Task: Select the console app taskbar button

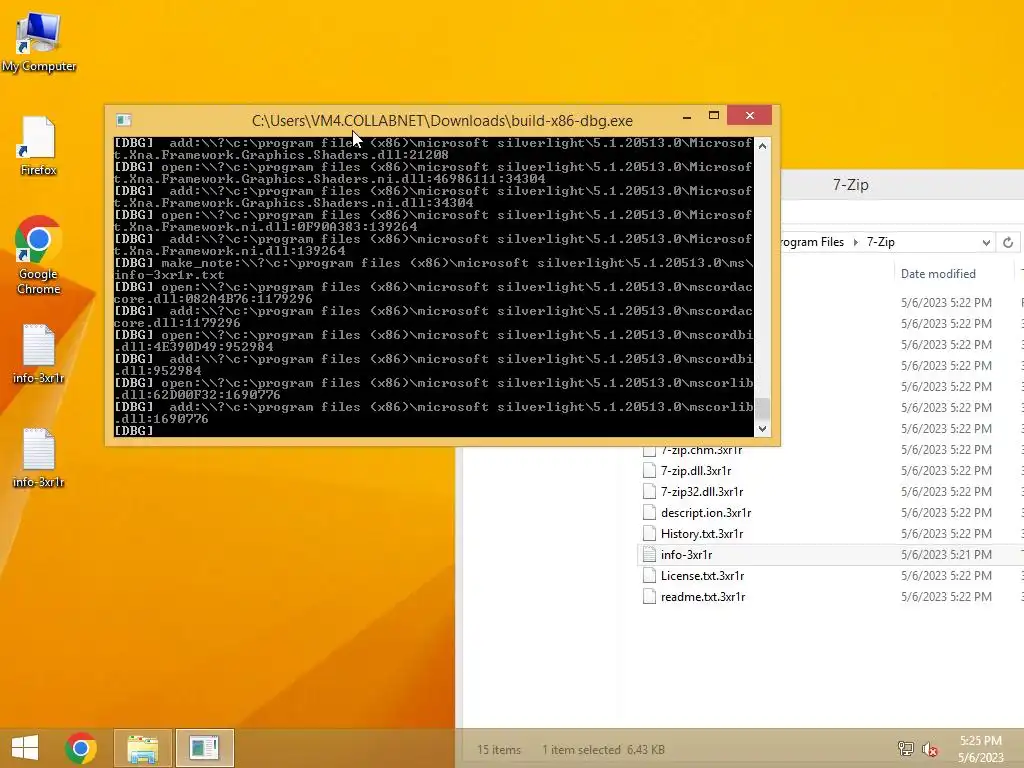Action: point(204,748)
